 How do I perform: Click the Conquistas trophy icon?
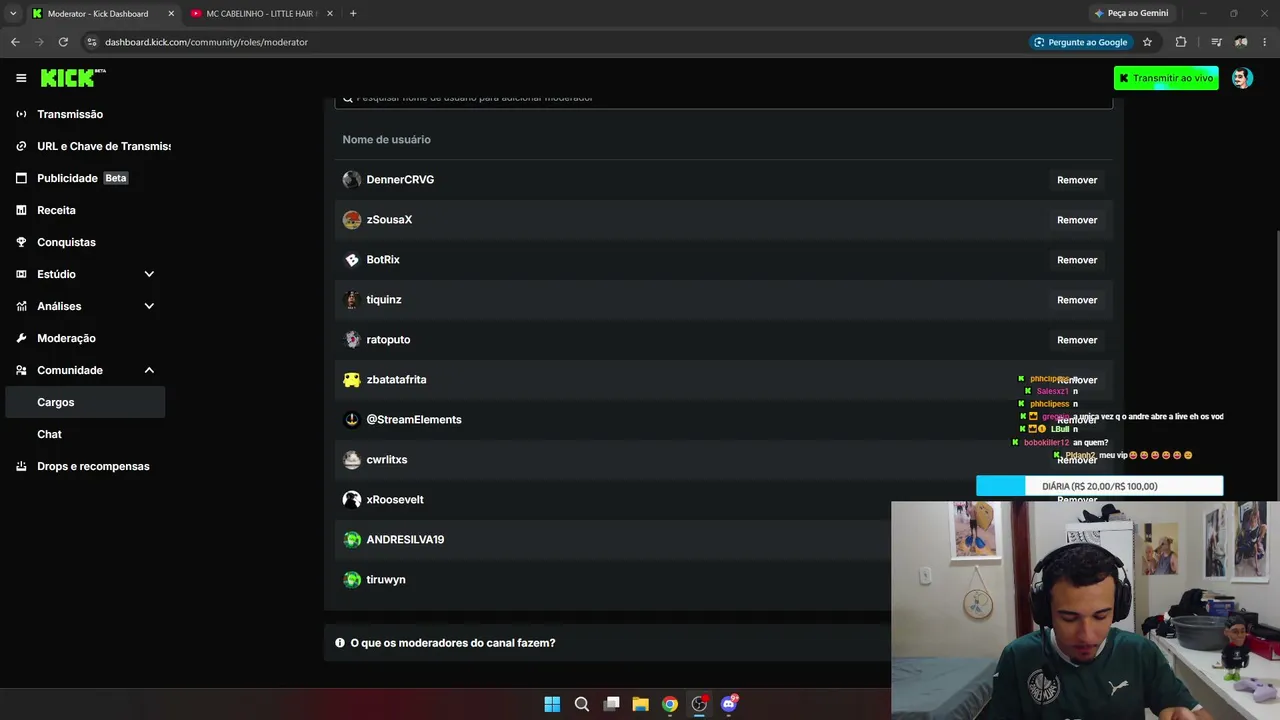coord(21,242)
